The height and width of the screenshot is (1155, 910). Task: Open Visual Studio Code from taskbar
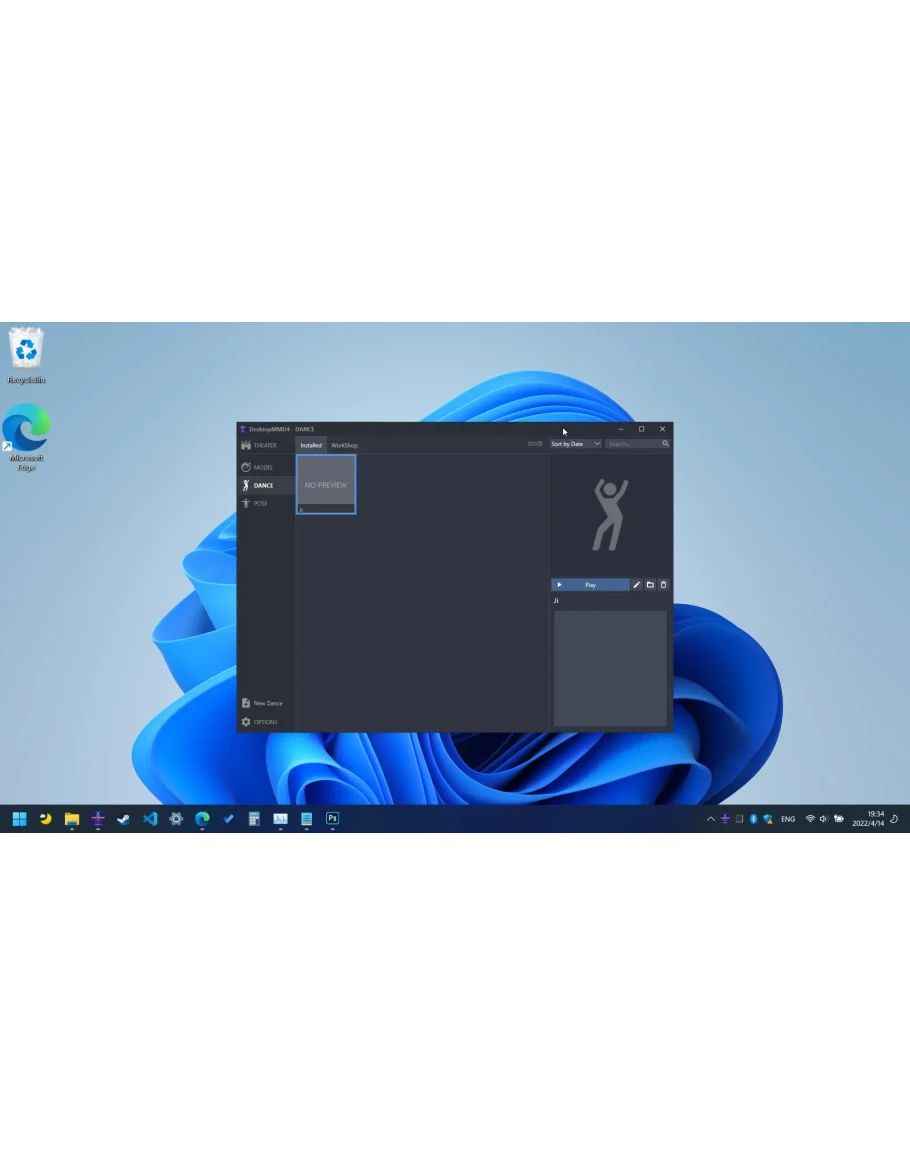click(x=150, y=818)
